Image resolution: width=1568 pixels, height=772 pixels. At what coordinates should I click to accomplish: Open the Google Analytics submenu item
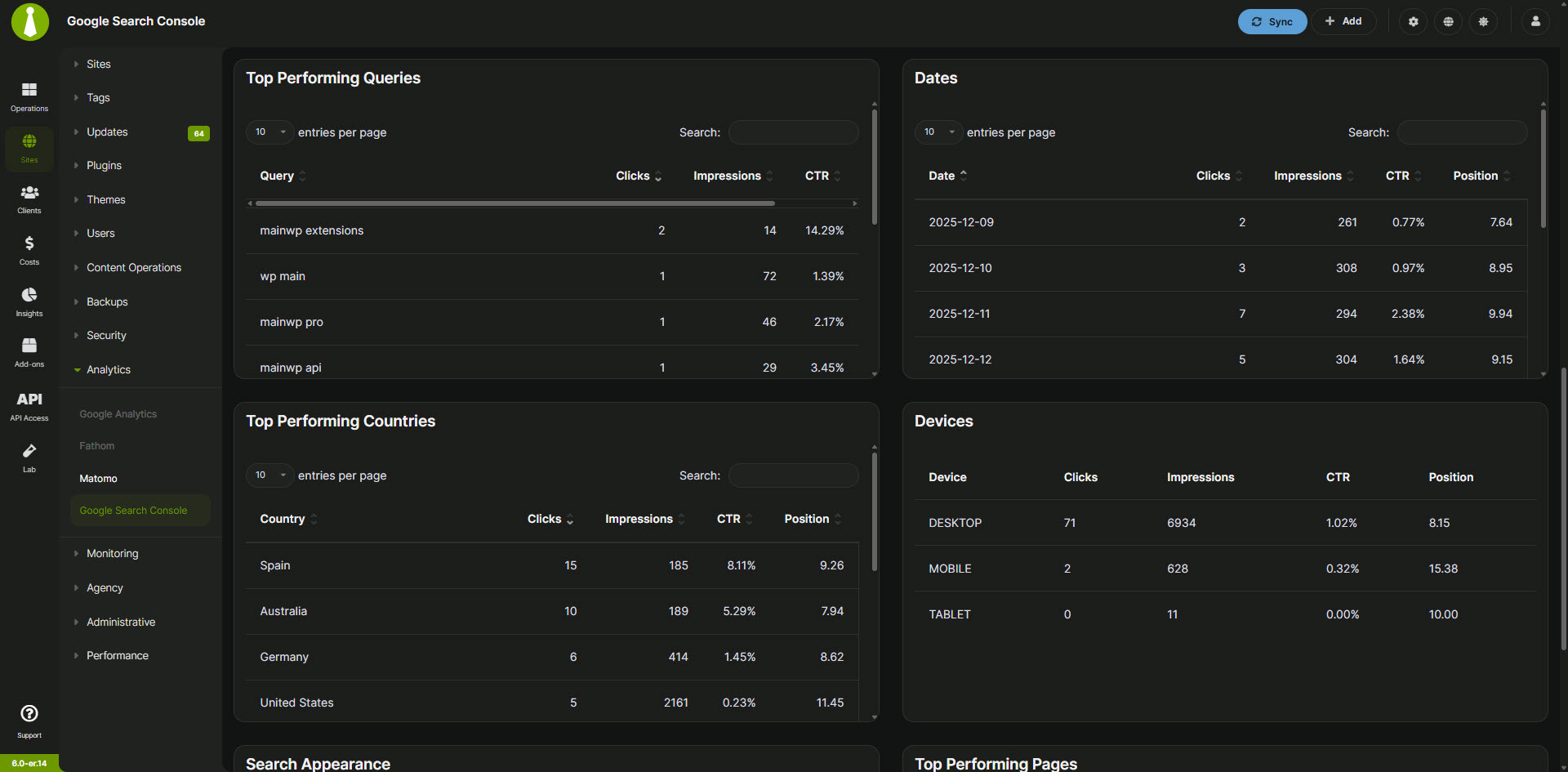click(118, 414)
